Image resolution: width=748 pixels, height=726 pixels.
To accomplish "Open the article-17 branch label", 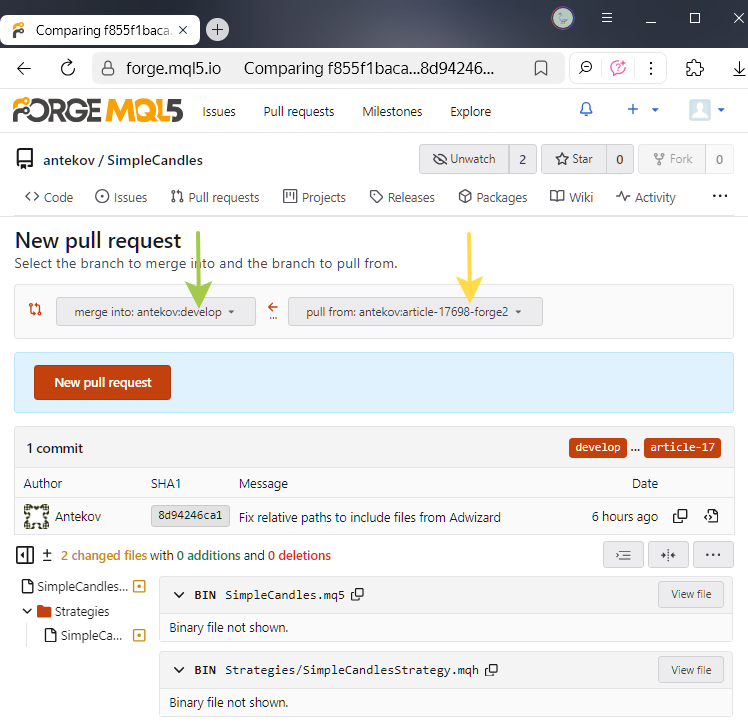I will pyautogui.click(x=682, y=447).
